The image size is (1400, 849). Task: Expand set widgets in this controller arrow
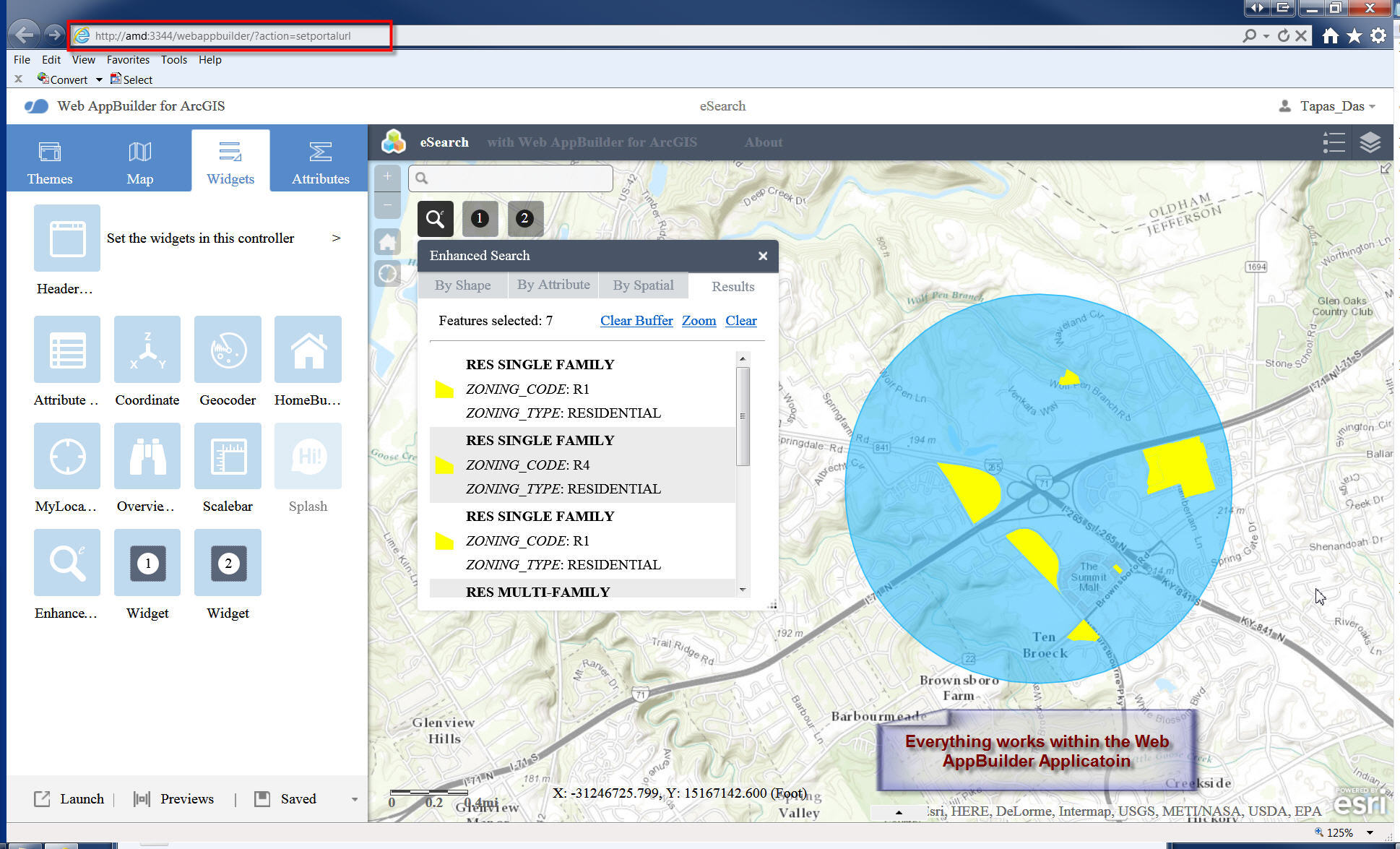[336, 238]
